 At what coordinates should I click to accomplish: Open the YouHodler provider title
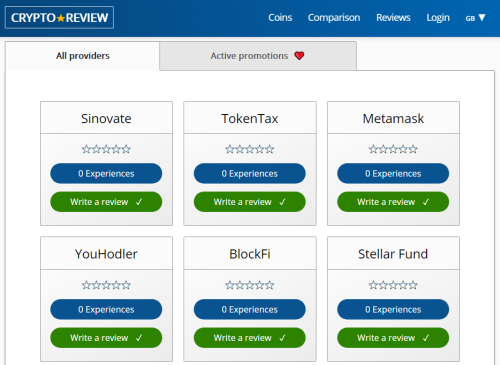(106, 254)
